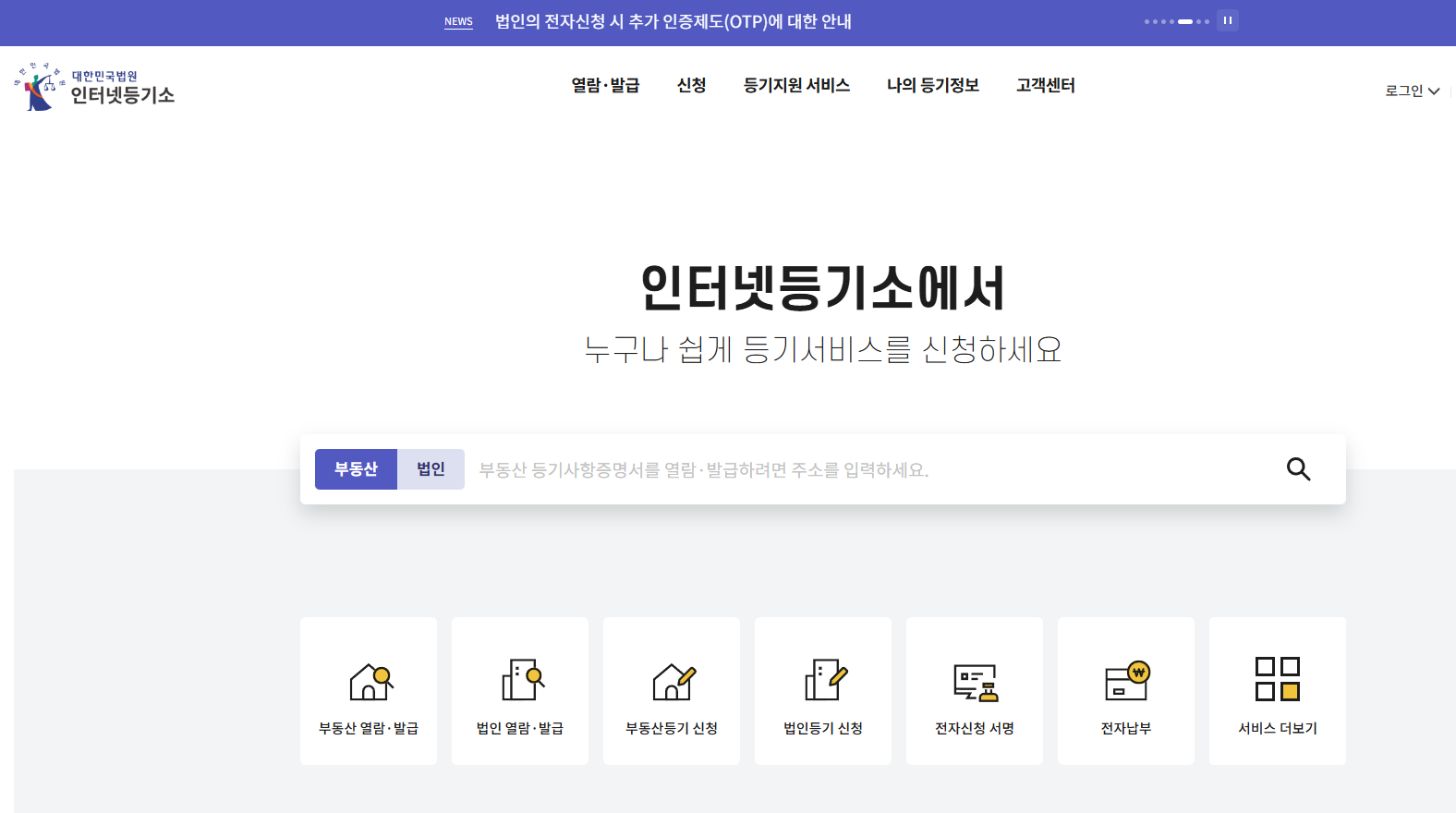
Task: Open the 열람·발급 menu
Action: [605, 85]
